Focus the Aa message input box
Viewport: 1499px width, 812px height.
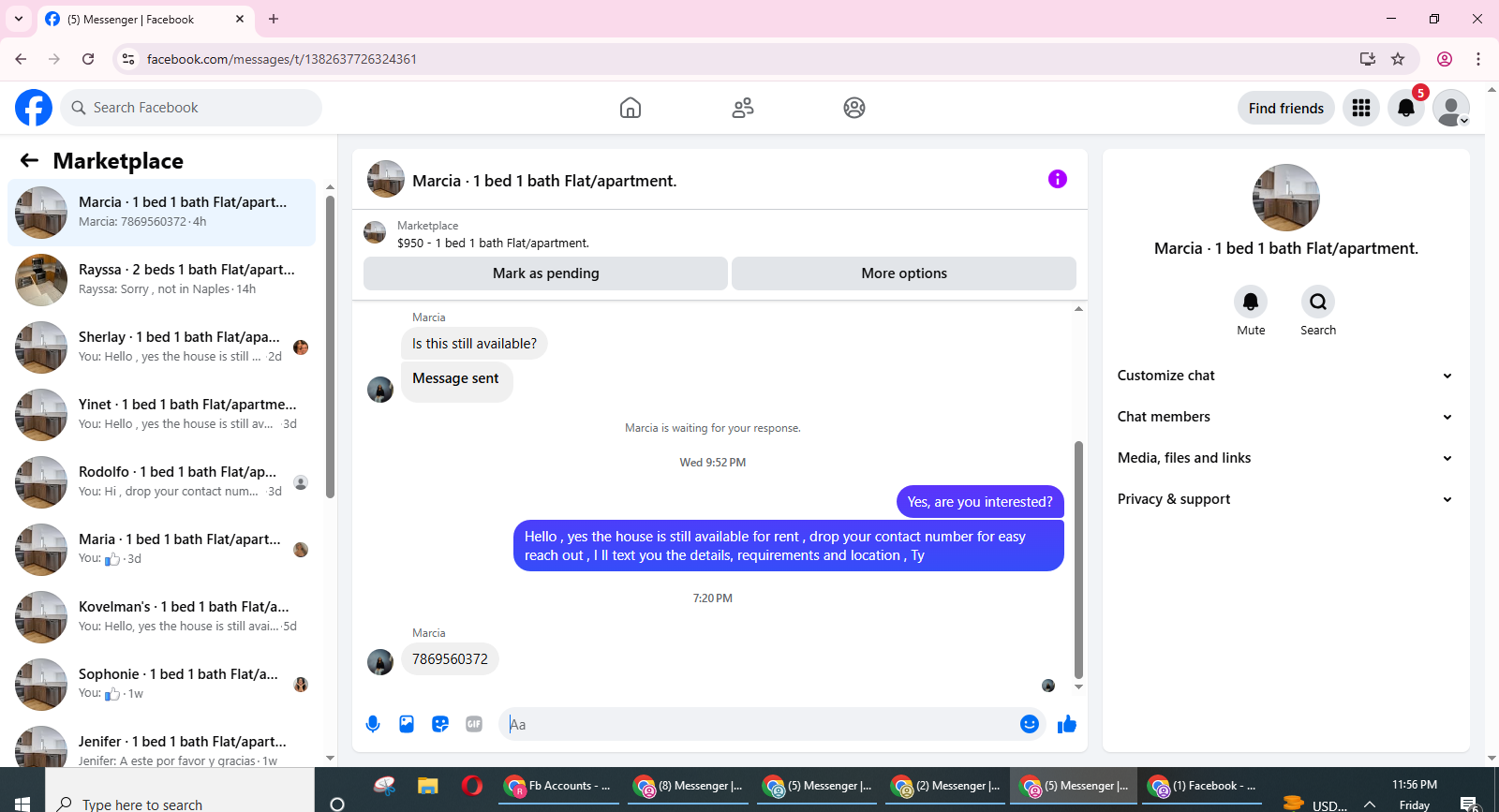coord(759,724)
